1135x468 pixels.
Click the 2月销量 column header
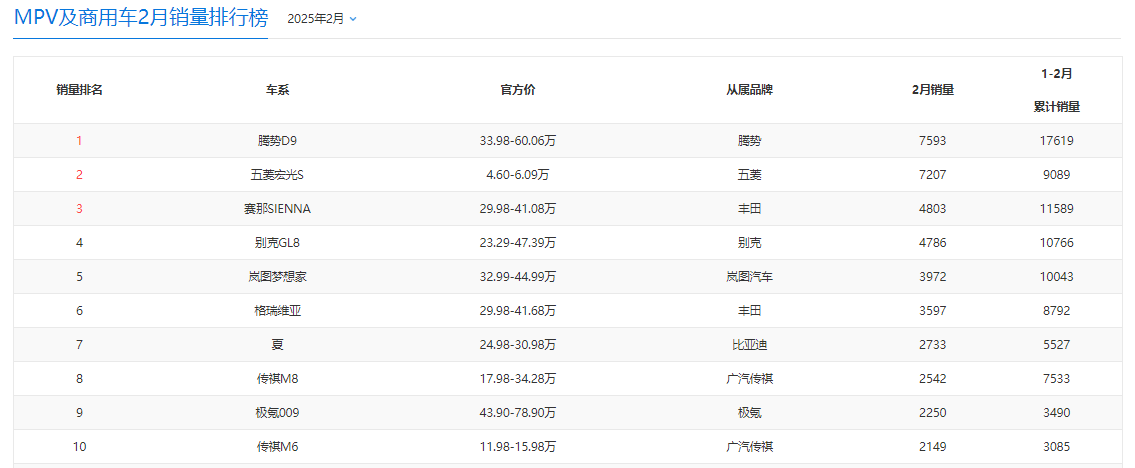click(x=932, y=90)
